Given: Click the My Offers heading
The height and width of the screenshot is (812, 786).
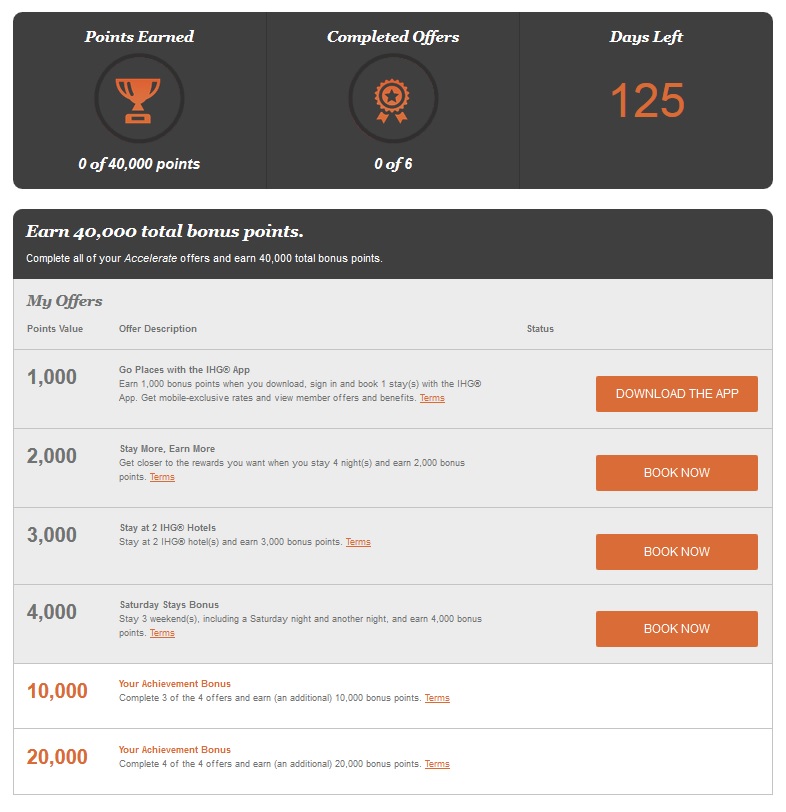Looking at the screenshot, I should [64, 301].
